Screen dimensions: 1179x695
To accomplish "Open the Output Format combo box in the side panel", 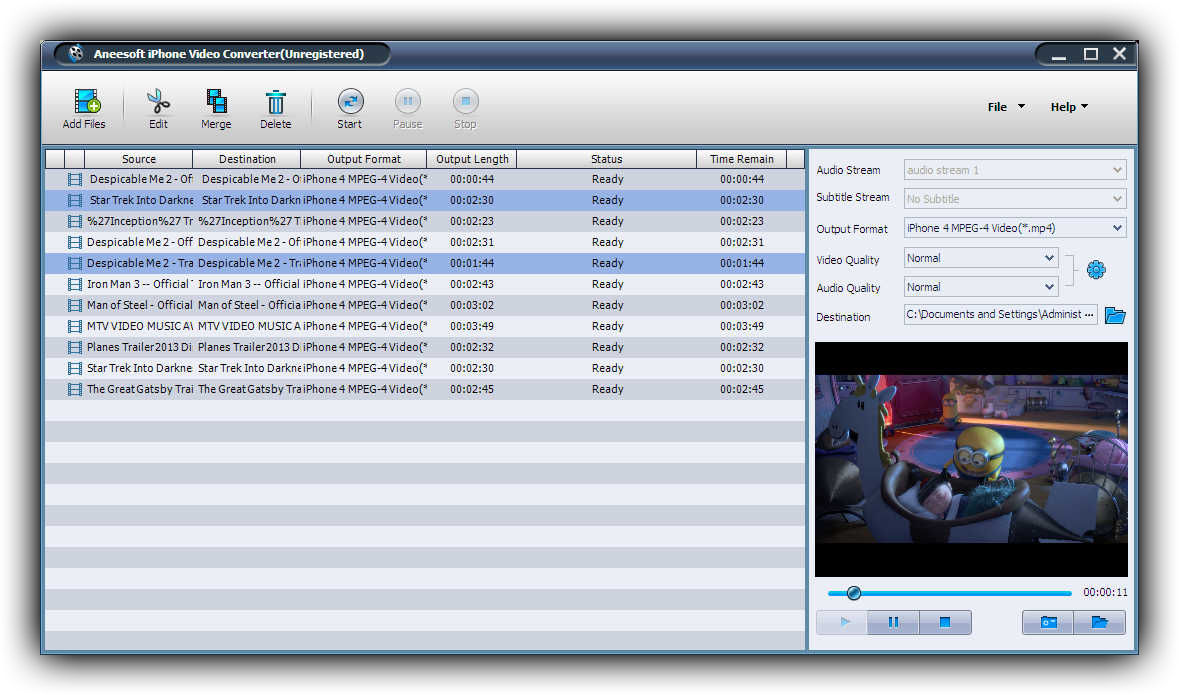I will pyautogui.click(x=1015, y=228).
